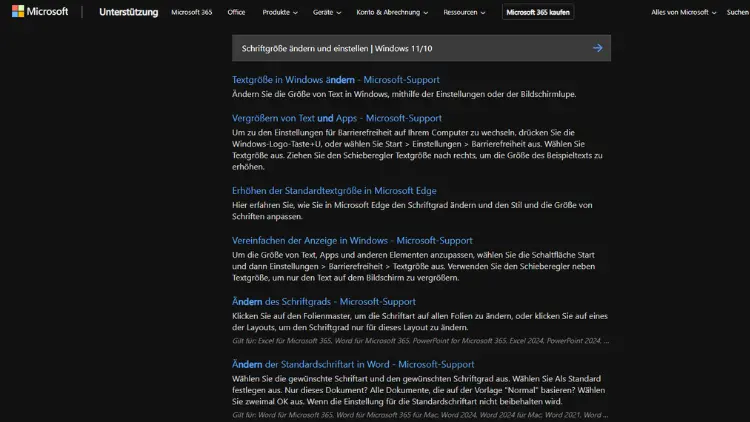Image resolution: width=750 pixels, height=422 pixels.
Task: Expand the Produkte dropdown
Action: (x=280, y=12)
